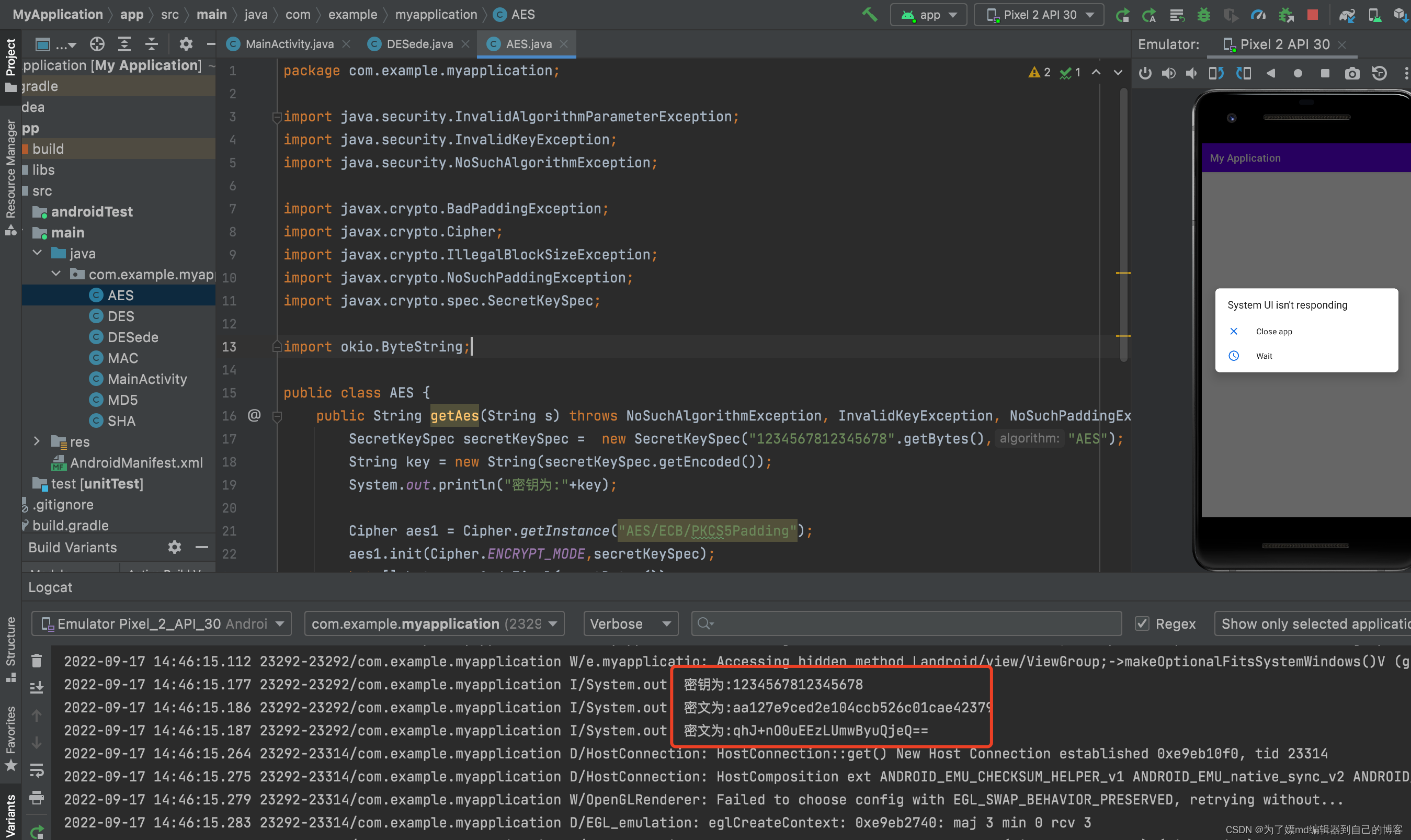Open the MD5 class in the tree

122,400
